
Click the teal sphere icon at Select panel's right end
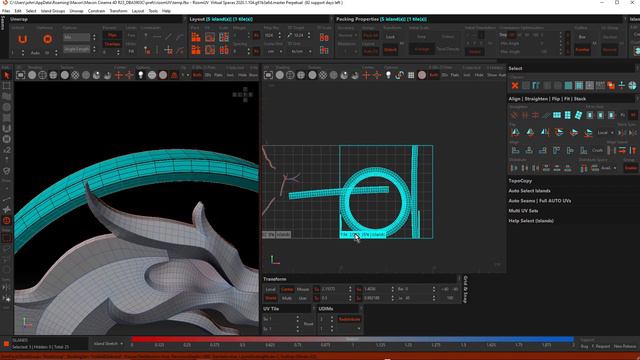[632, 85]
